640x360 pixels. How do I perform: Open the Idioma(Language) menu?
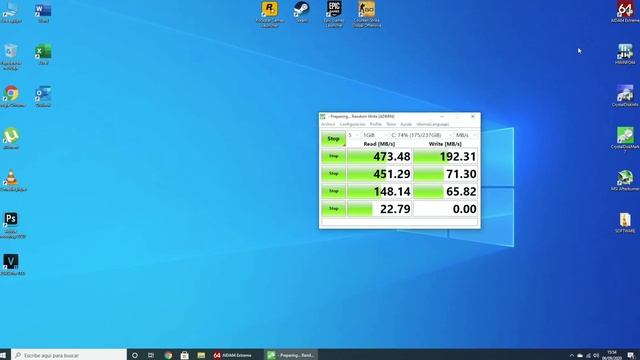pos(433,124)
